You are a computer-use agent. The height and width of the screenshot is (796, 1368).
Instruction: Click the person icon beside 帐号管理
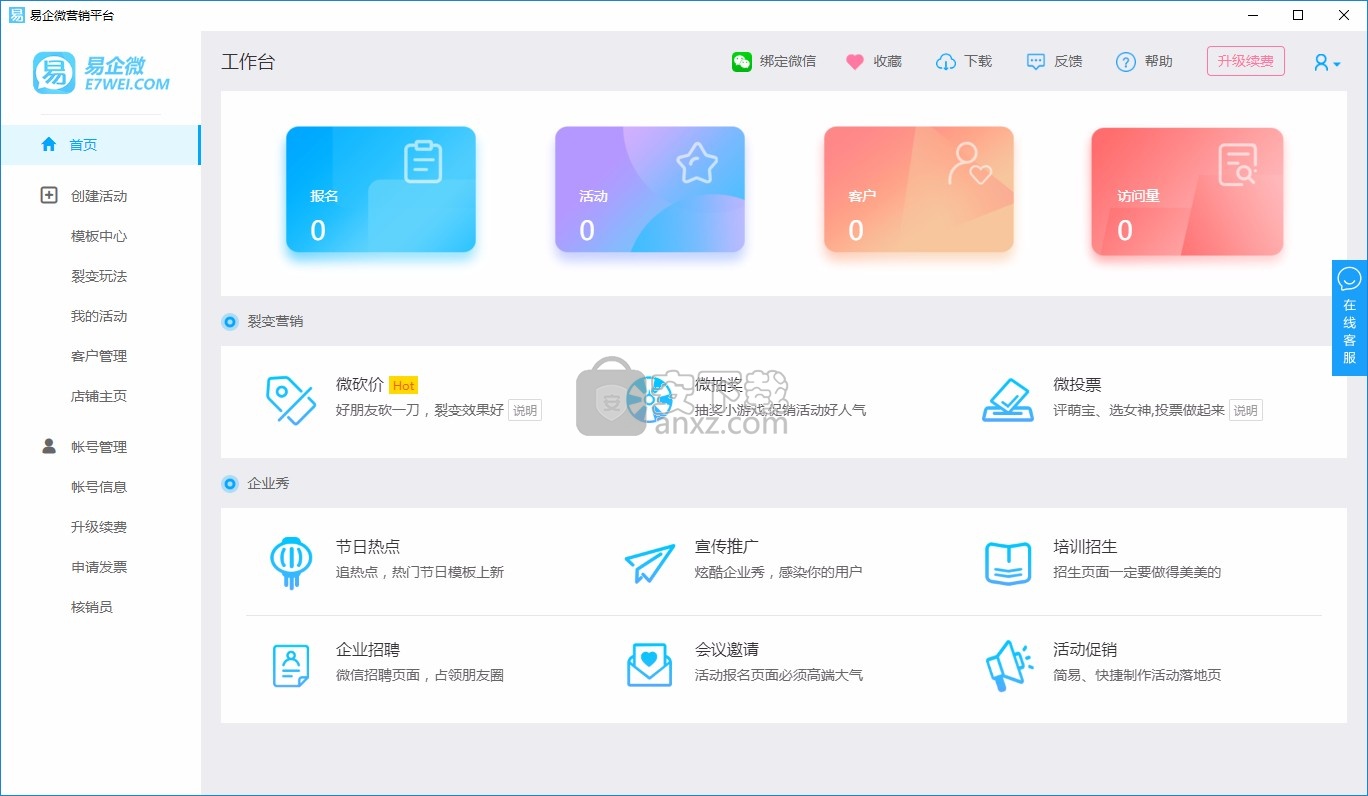pyautogui.click(x=49, y=446)
